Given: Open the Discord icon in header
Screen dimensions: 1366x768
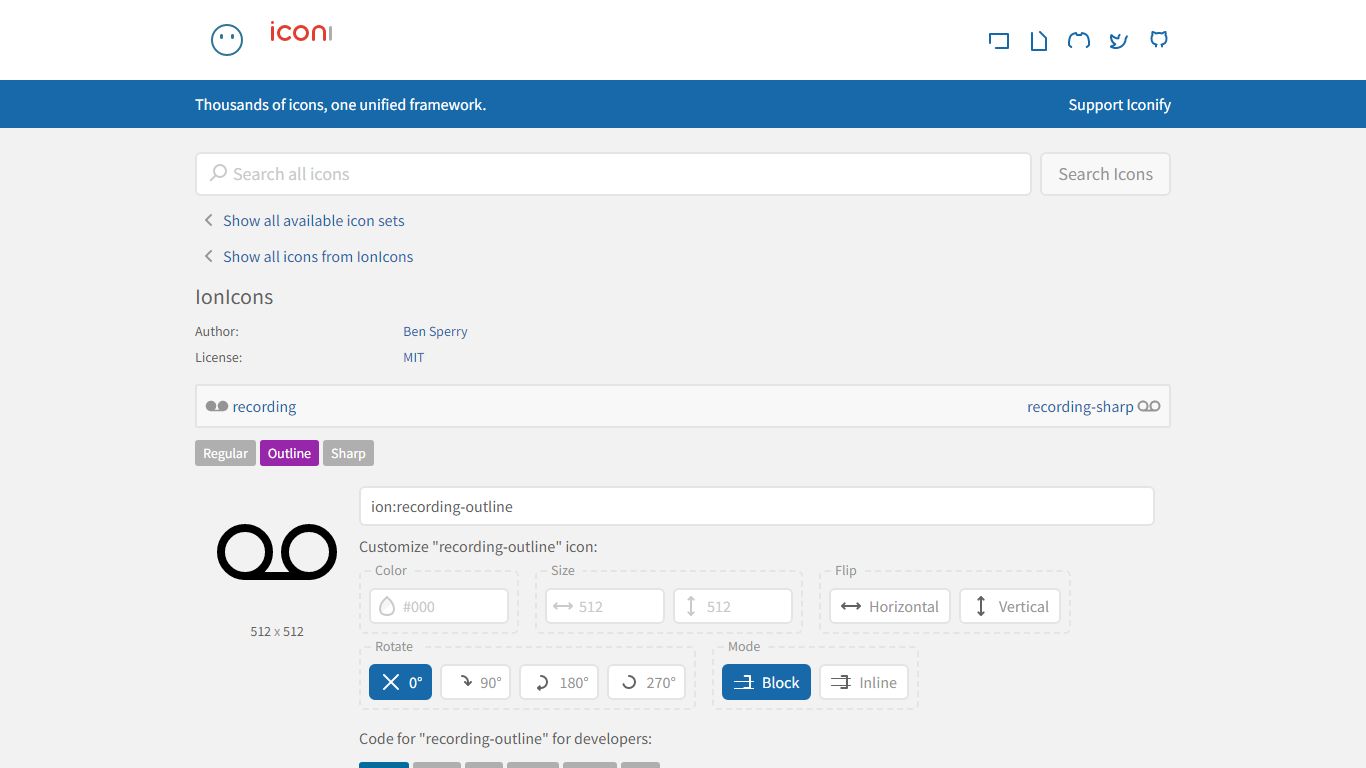Looking at the screenshot, I should click(1079, 40).
